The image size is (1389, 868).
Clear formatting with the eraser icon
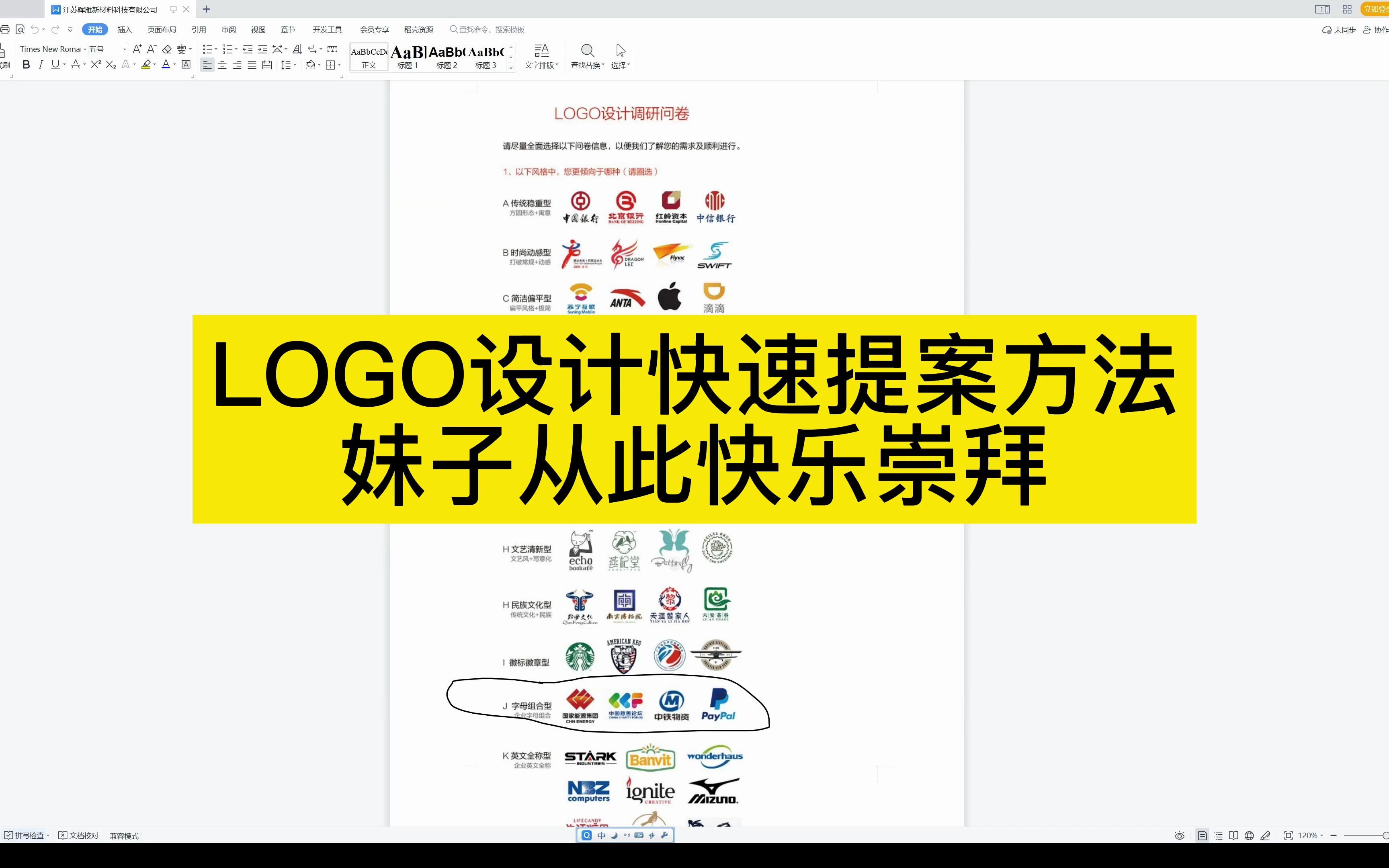click(167, 49)
